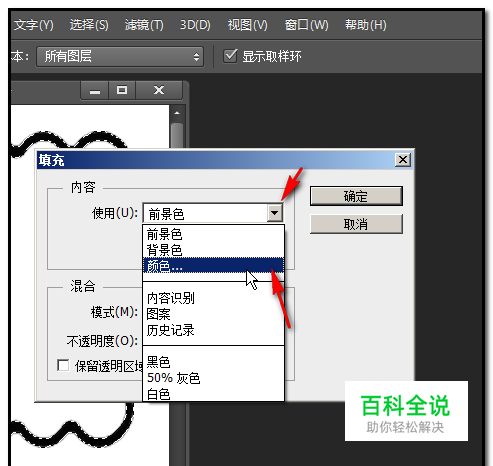This screenshot has width=493, height=466.
Task: Open the 选择(S) menu
Action: pyautogui.click(x=89, y=25)
